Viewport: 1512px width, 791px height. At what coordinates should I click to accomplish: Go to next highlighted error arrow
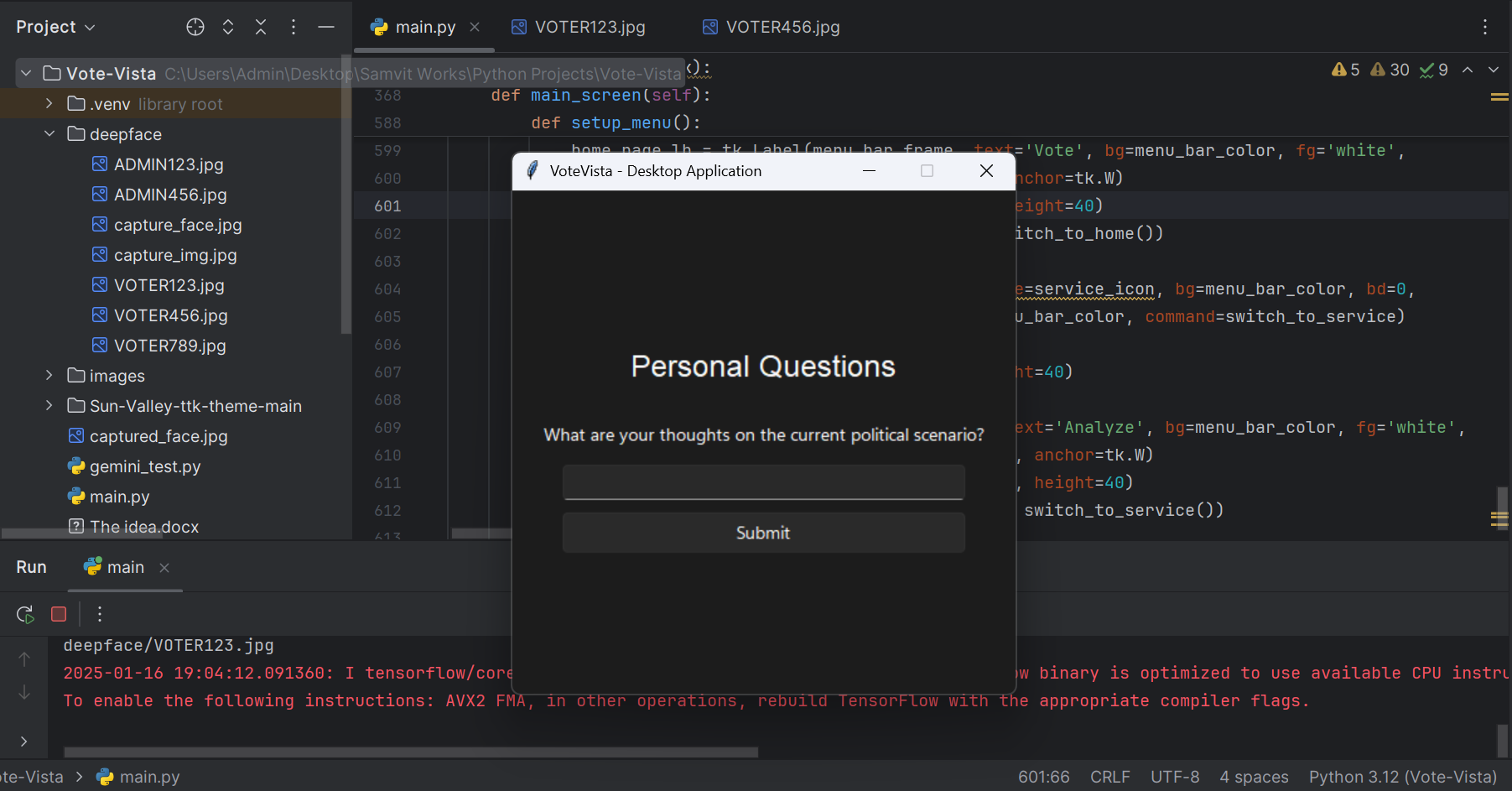click(1494, 70)
